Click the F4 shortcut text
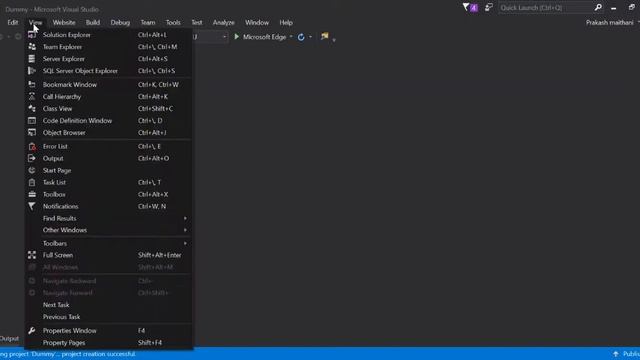Image resolution: width=640 pixels, height=360 pixels. click(141, 331)
